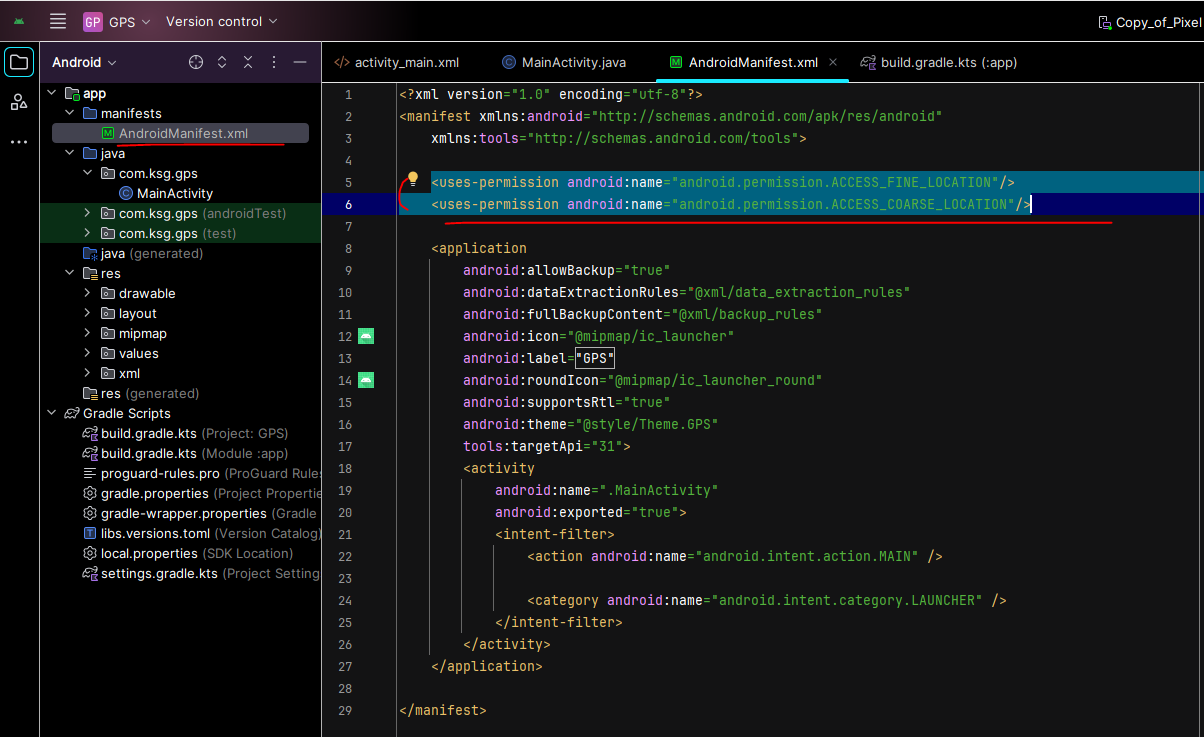Screen dimensions: 1204x737
Task: Click Android gutter icon on line 14
Action: [x=366, y=380]
